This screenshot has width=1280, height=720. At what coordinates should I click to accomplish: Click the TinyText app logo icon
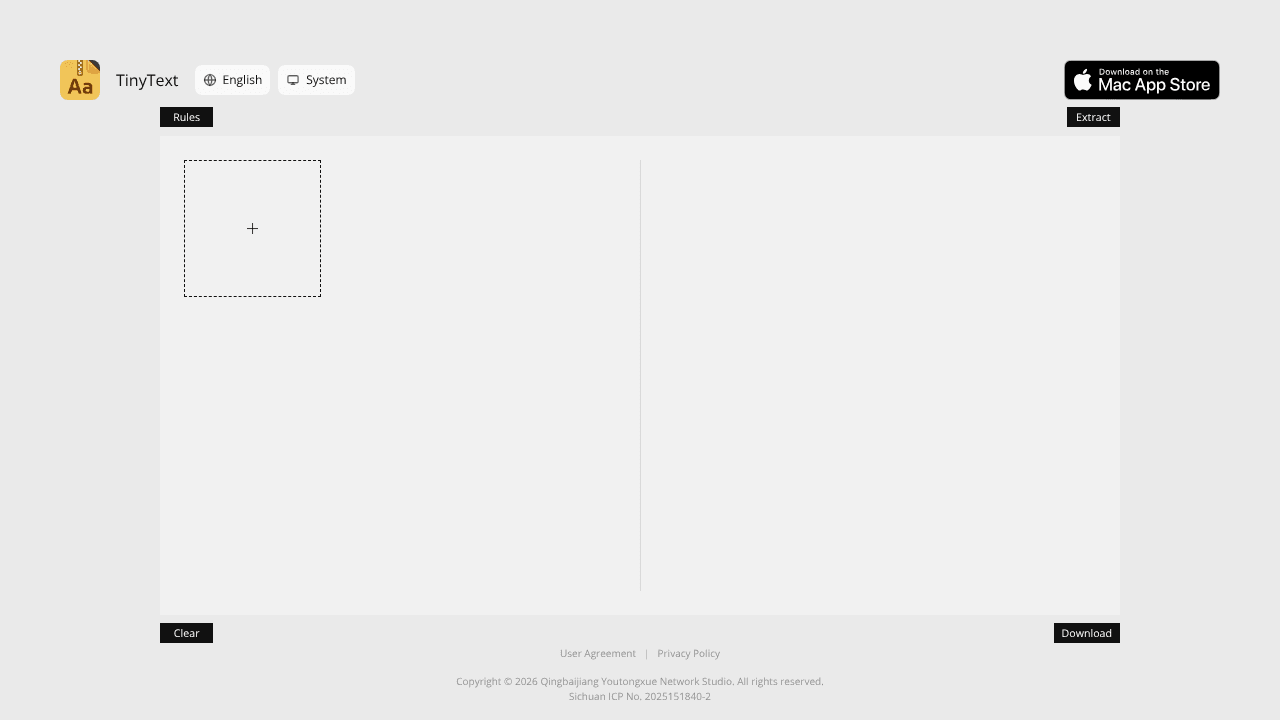click(80, 80)
